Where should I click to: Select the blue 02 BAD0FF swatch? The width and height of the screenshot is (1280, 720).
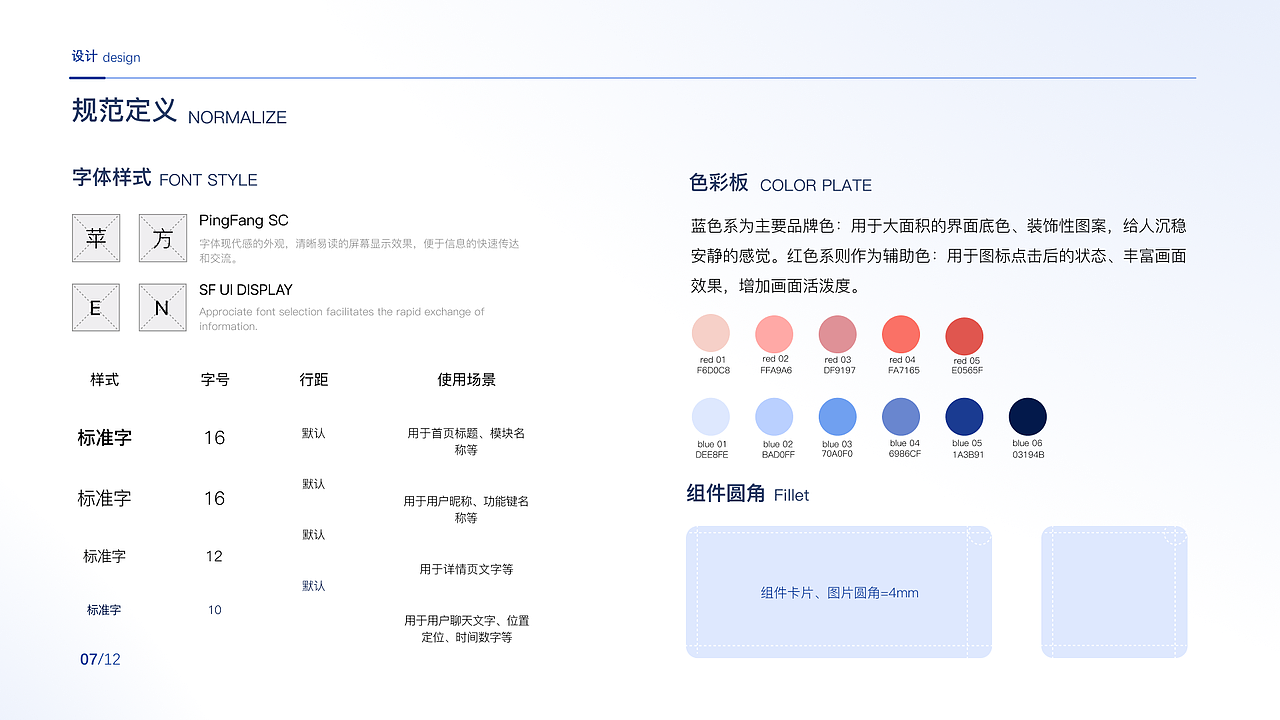[774, 417]
